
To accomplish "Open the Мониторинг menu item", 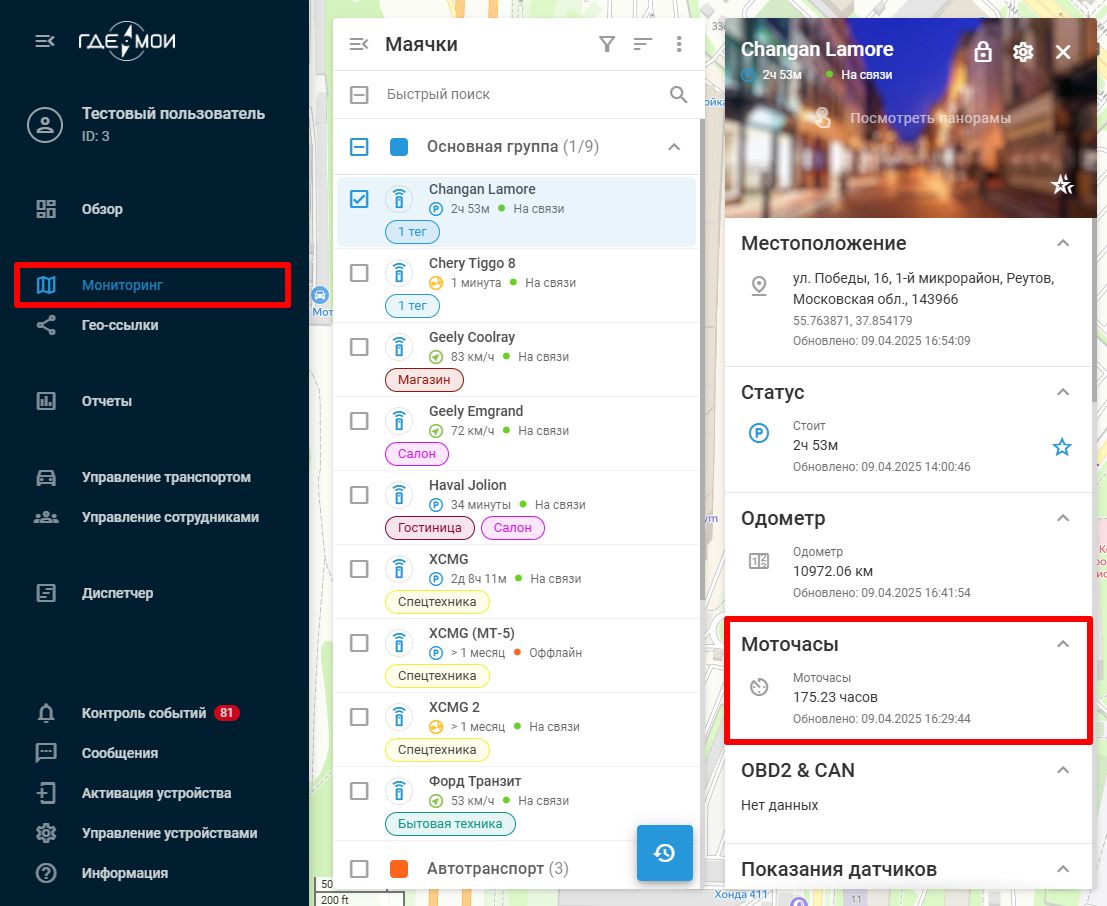I will [120, 285].
